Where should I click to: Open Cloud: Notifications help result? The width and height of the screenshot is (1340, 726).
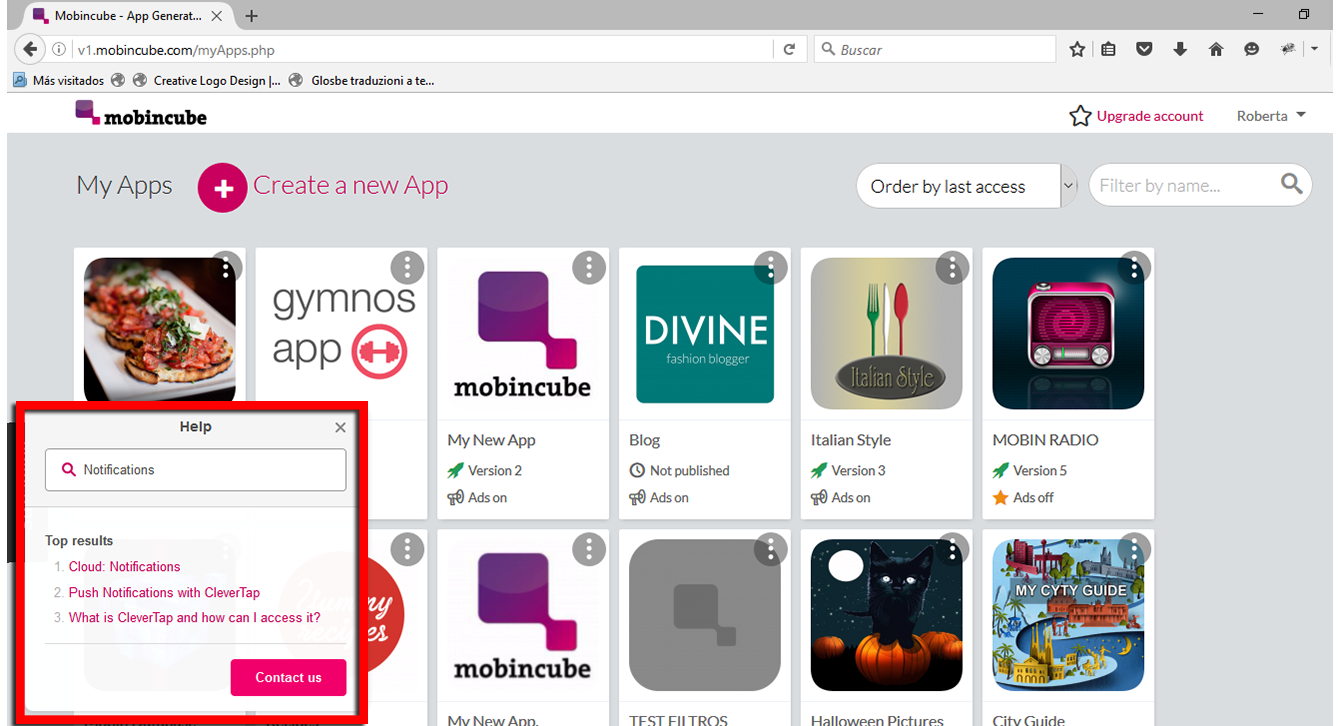click(x=124, y=566)
